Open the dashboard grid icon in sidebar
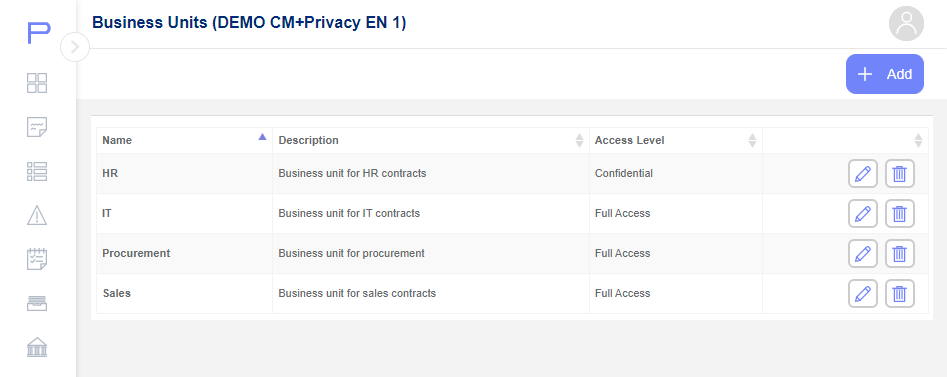Image resolution: width=947 pixels, height=377 pixels. click(37, 83)
